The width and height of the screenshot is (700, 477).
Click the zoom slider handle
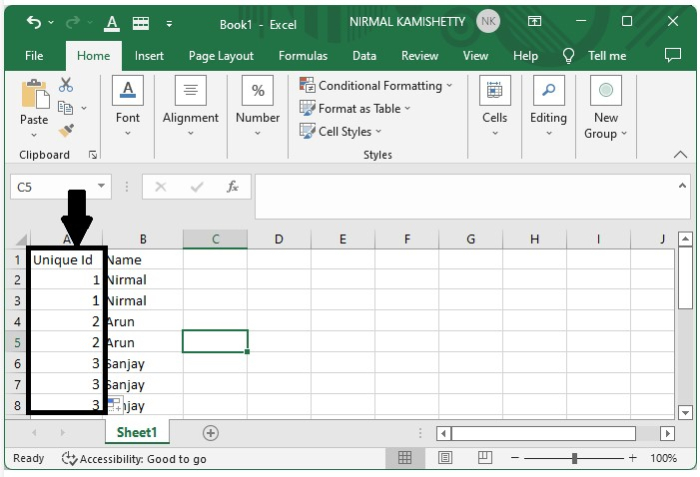click(574, 458)
